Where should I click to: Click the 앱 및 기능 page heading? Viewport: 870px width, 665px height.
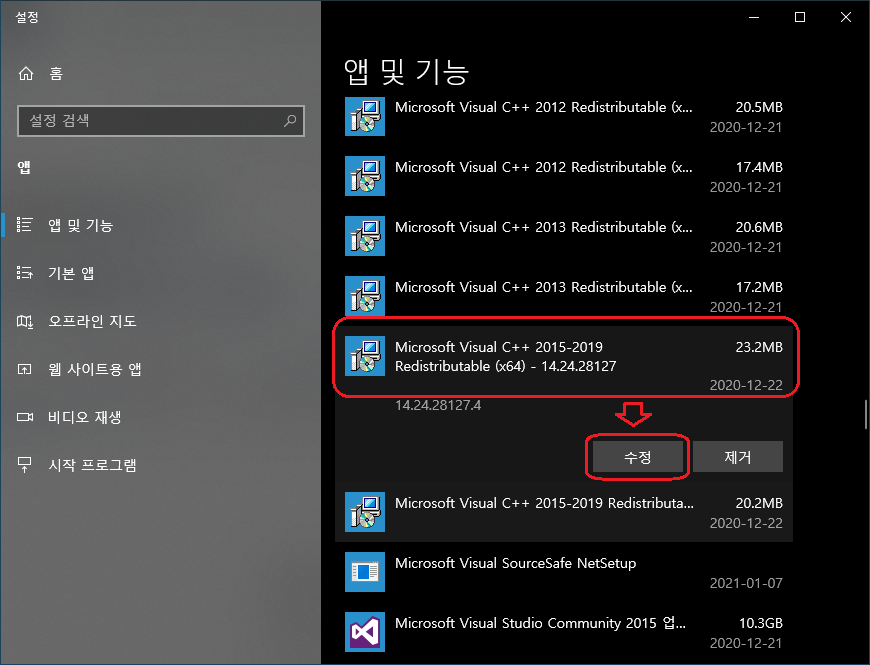407,72
